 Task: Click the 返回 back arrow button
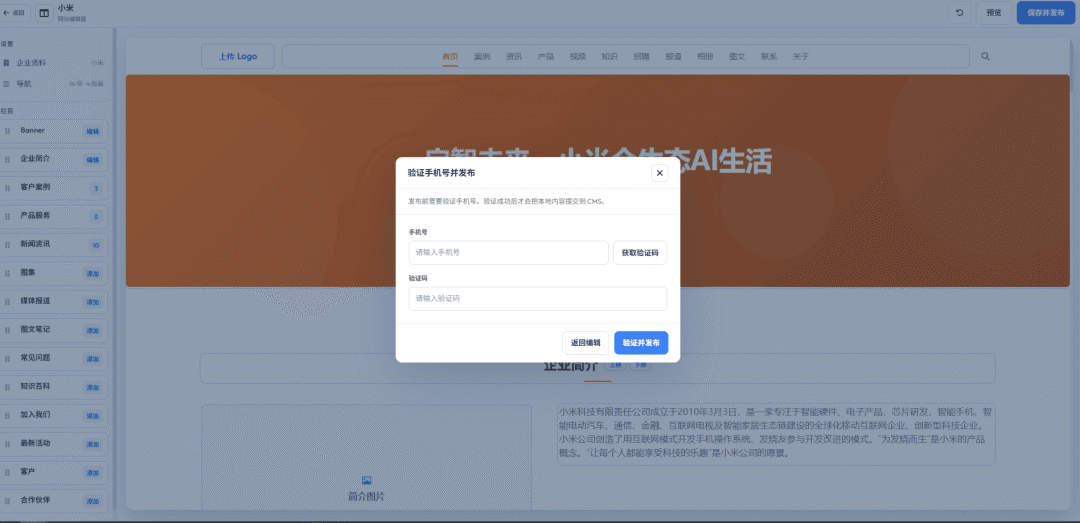[x=14, y=12]
